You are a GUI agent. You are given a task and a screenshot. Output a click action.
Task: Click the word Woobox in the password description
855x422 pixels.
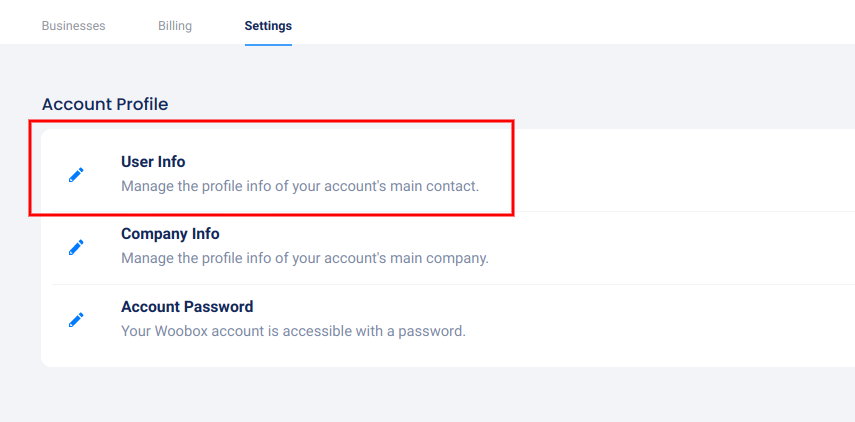(181, 331)
